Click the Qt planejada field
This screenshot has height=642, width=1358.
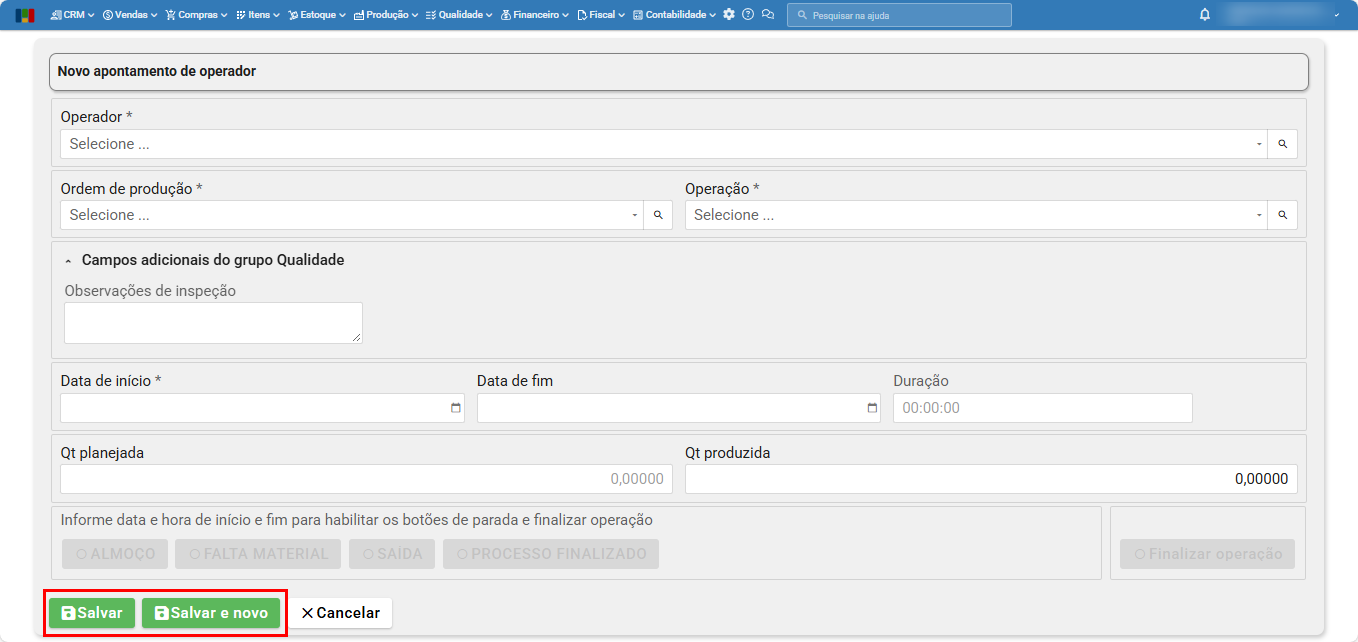366,479
